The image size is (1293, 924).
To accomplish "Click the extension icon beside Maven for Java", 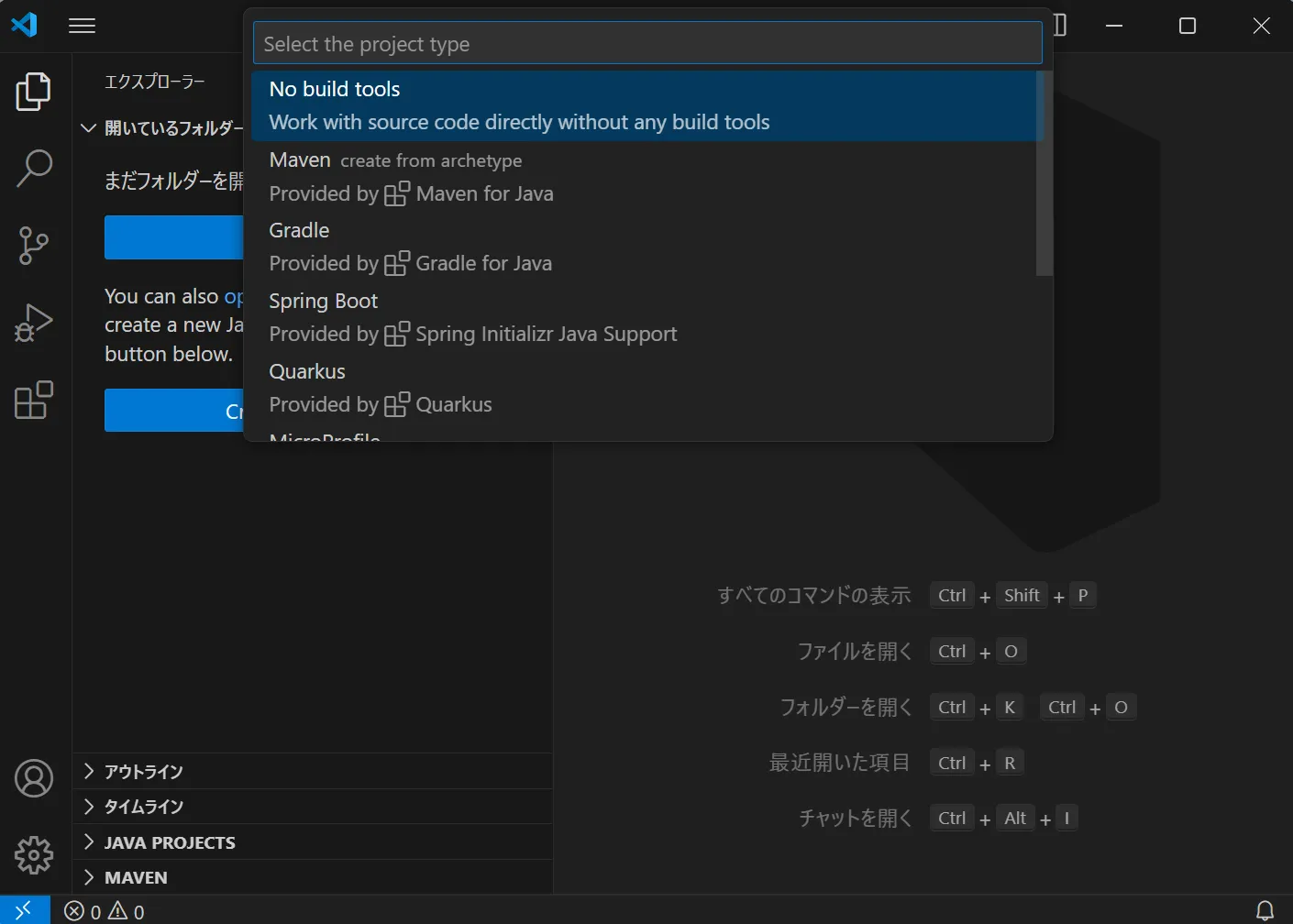I will pyautogui.click(x=397, y=194).
